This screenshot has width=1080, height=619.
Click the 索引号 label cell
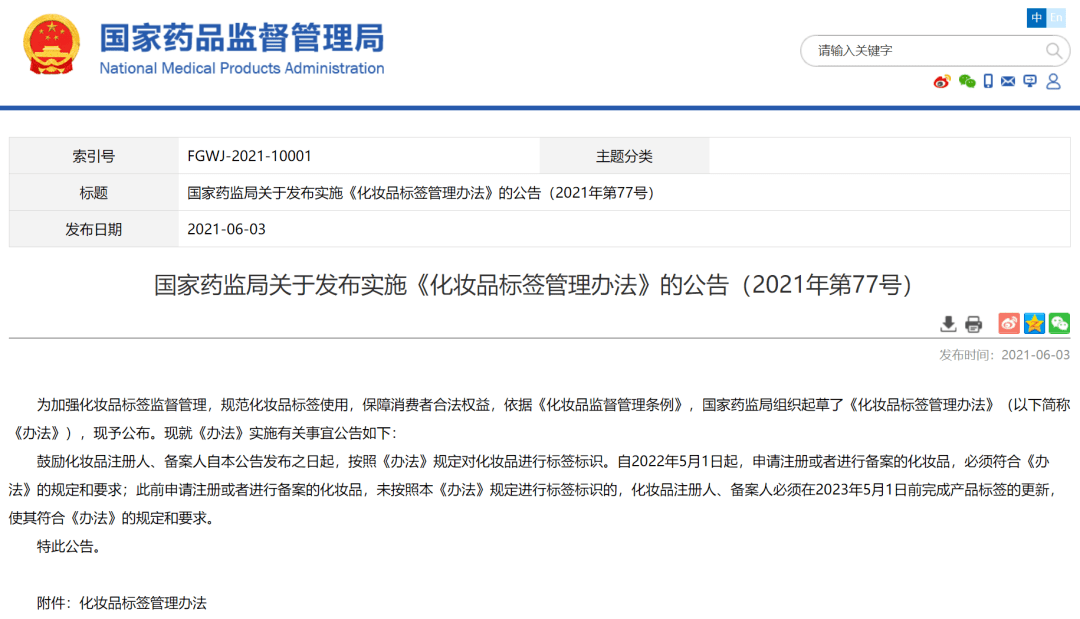[94, 156]
